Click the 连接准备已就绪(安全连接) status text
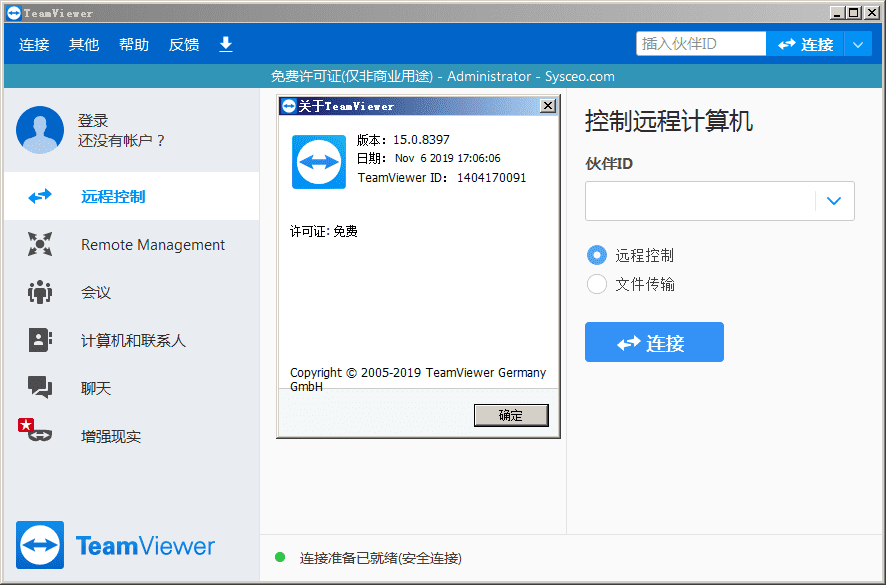Image resolution: width=886 pixels, height=585 pixels. pos(380,558)
